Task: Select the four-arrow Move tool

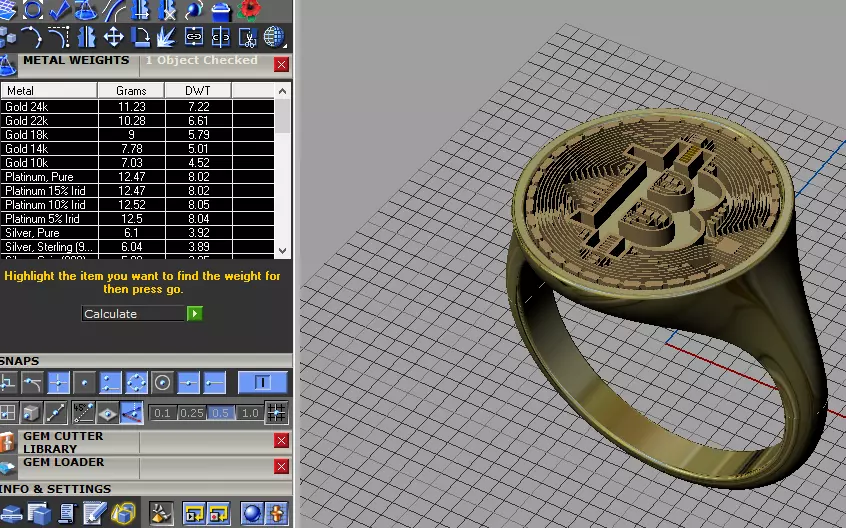Action: pyautogui.click(x=113, y=37)
